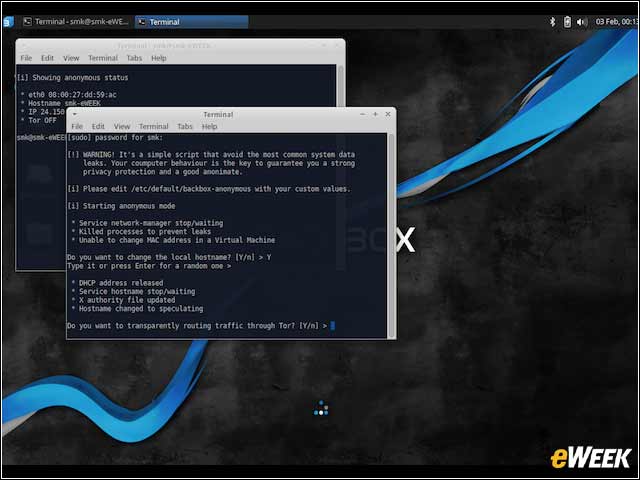Open Help menu in background terminal

(x=159, y=58)
